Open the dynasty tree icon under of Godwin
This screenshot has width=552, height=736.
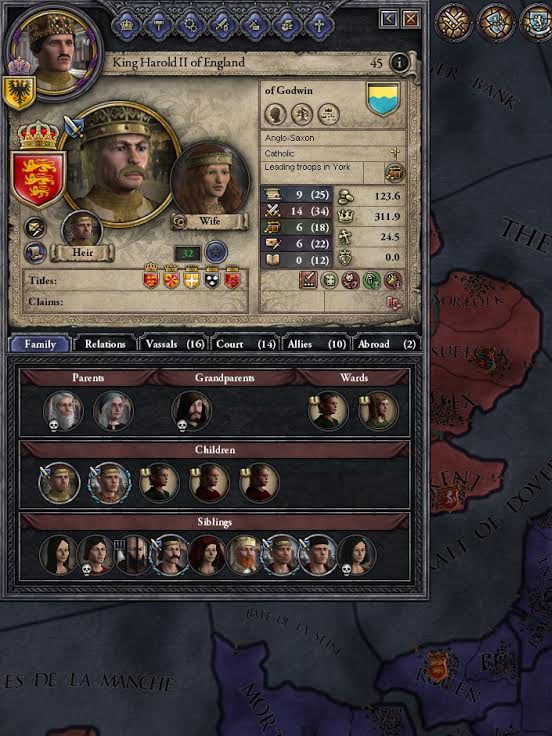pyautogui.click(x=302, y=114)
